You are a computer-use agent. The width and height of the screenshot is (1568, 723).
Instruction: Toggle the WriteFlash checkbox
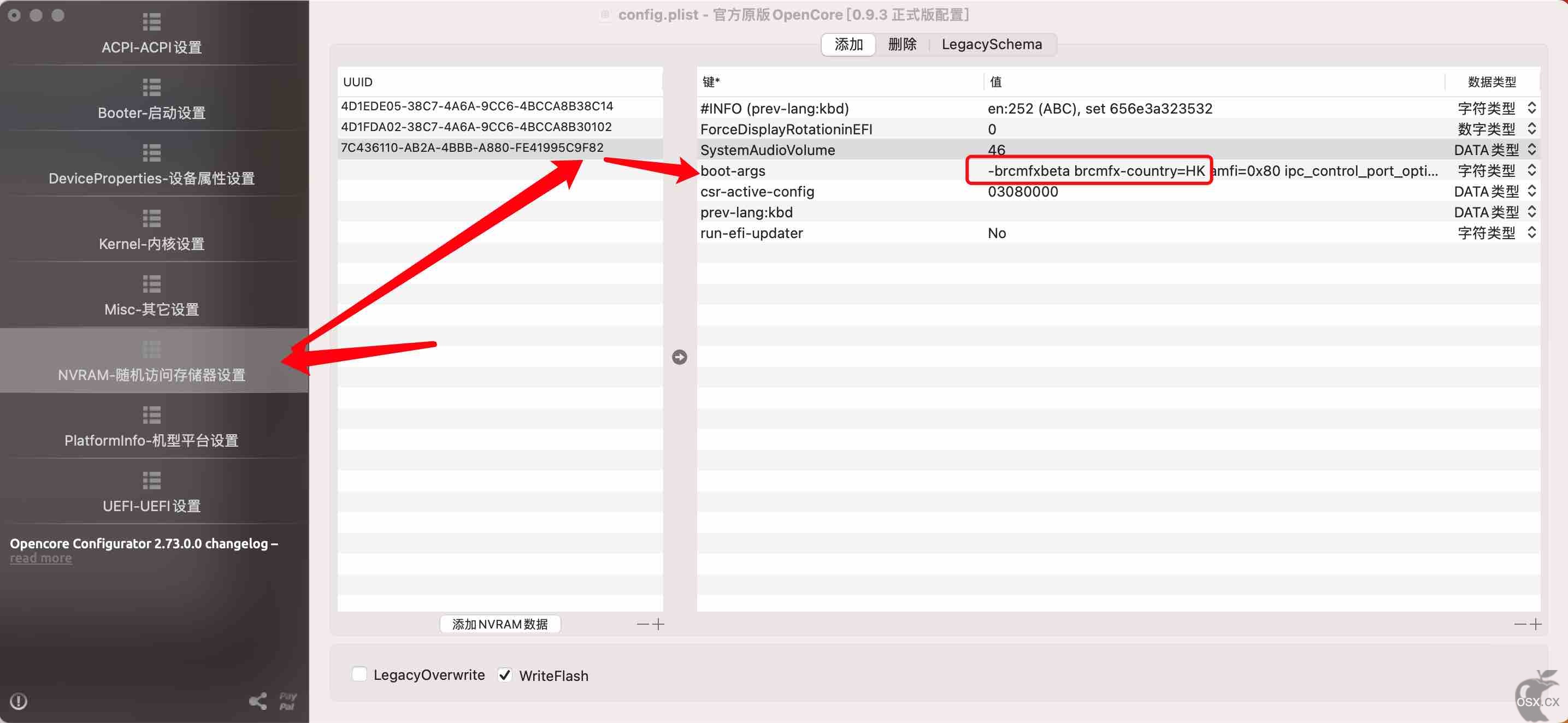pos(505,674)
